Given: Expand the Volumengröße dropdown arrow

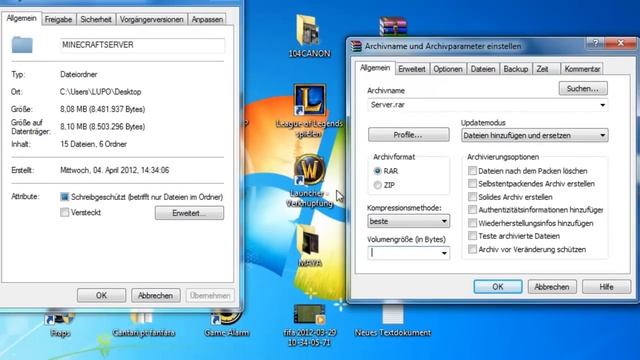Looking at the screenshot, I should tap(444, 253).
